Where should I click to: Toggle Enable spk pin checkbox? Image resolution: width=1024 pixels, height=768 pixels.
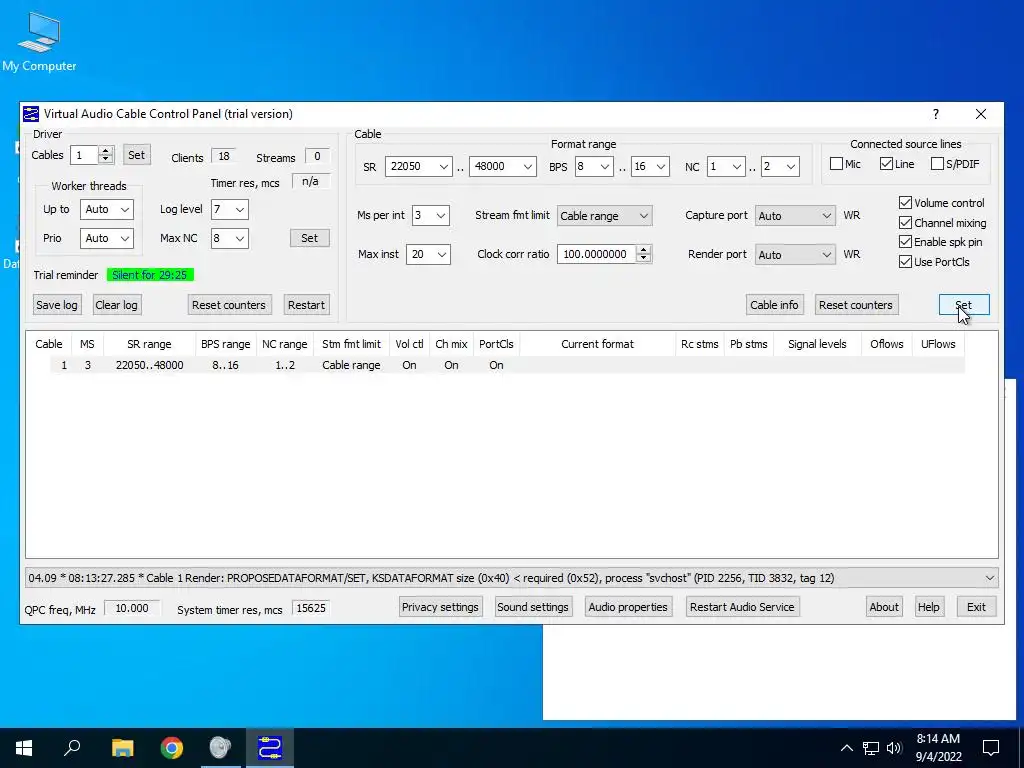[905, 242]
